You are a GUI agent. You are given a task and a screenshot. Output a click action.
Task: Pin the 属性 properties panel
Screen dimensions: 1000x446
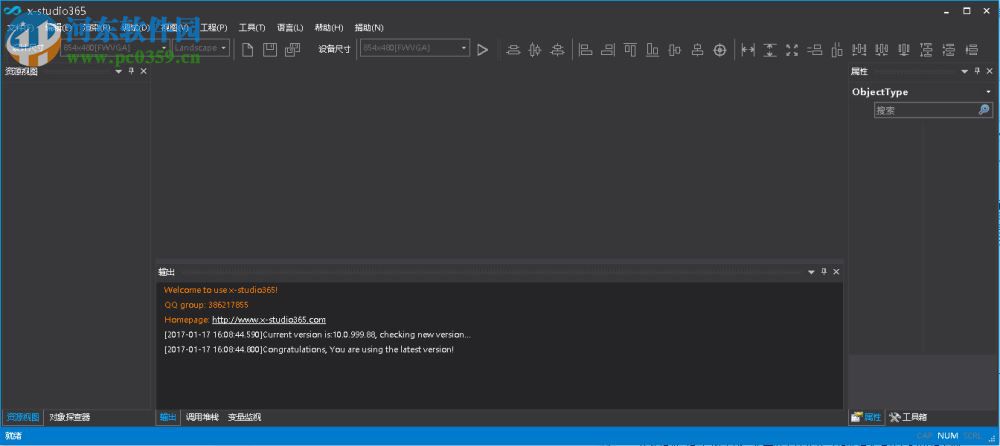(x=977, y=71)
